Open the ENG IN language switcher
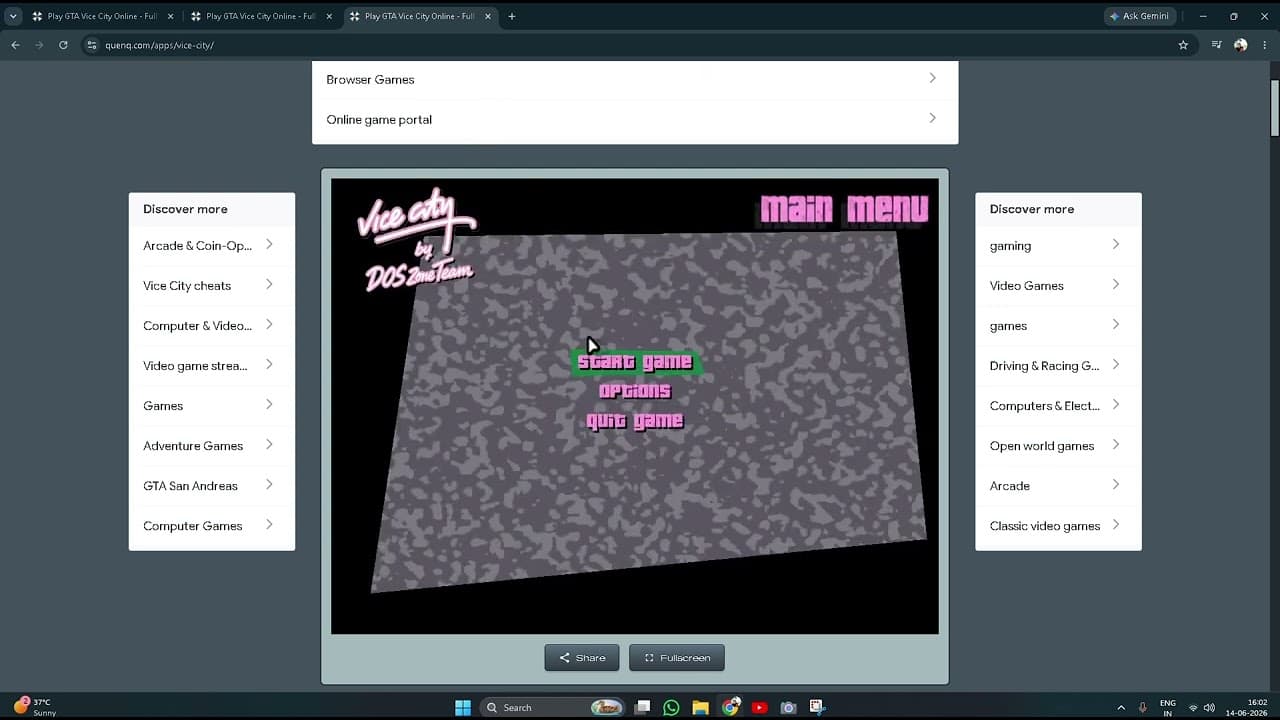1280x720 pixels. (1167, 707)
